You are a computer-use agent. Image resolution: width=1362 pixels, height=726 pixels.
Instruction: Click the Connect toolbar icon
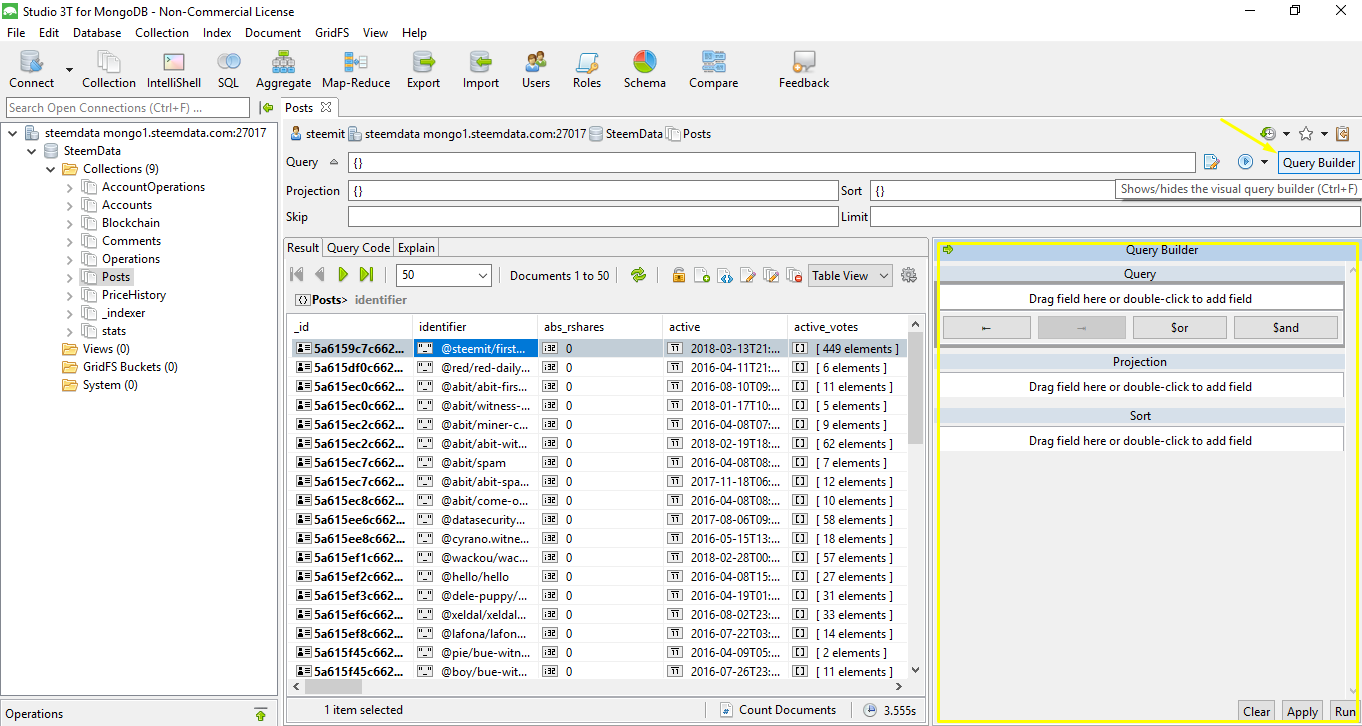[x=31, y=69]
